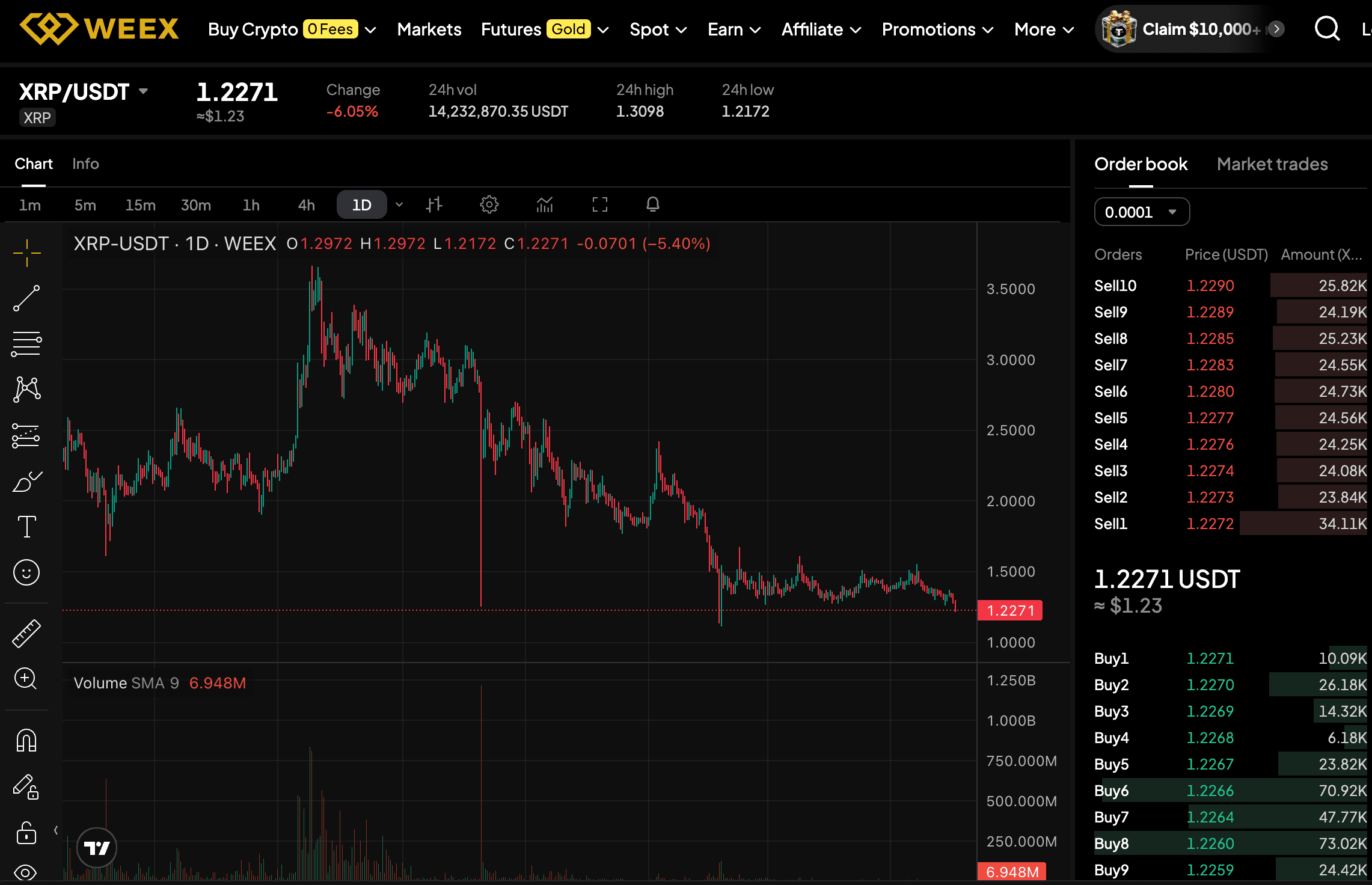The width and height of the screenshot is (1372, 885).
Task: Open chart settings gear icon
Action: [x=489, y=204]
